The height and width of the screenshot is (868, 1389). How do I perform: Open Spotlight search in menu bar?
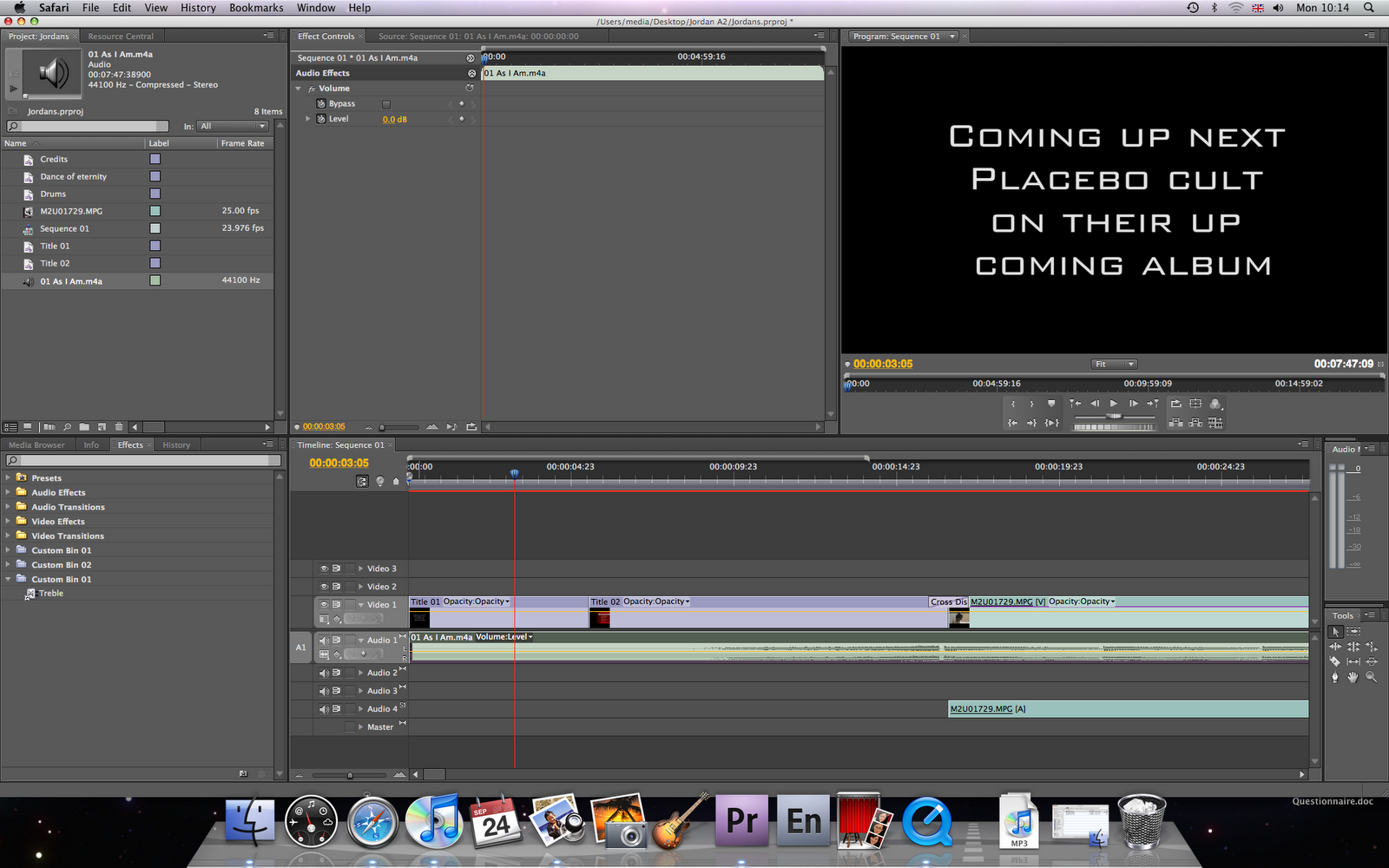pos(1369,8)
